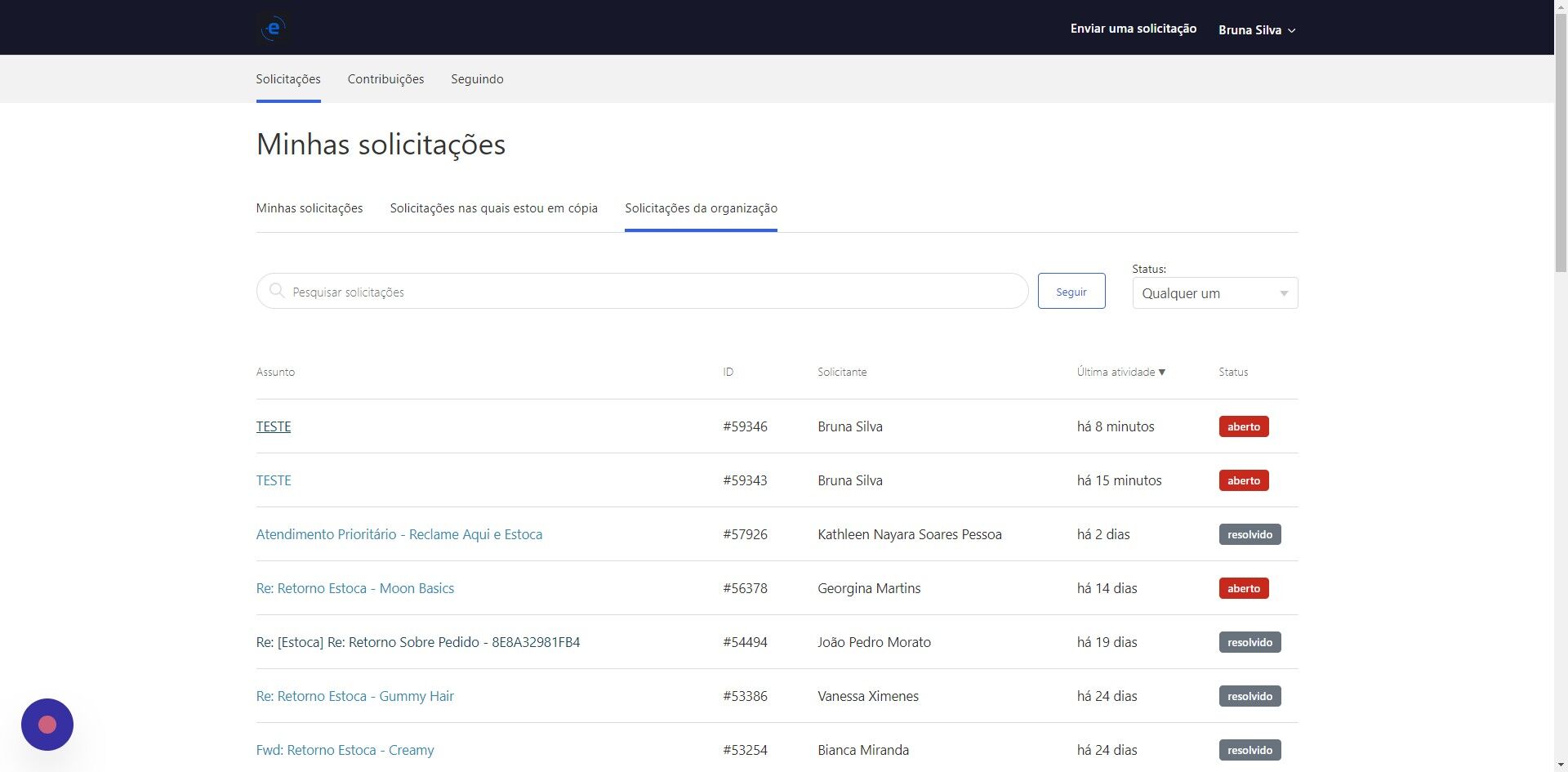
Task: Open Re: Retorno Estoca - Moon Basics
Action: point(354,588)
